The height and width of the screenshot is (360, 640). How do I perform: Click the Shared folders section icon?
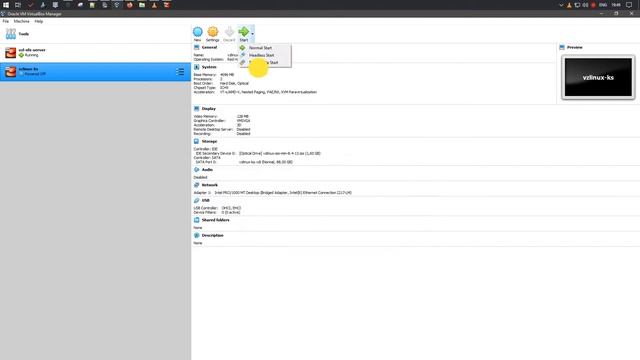click(196, 220)
